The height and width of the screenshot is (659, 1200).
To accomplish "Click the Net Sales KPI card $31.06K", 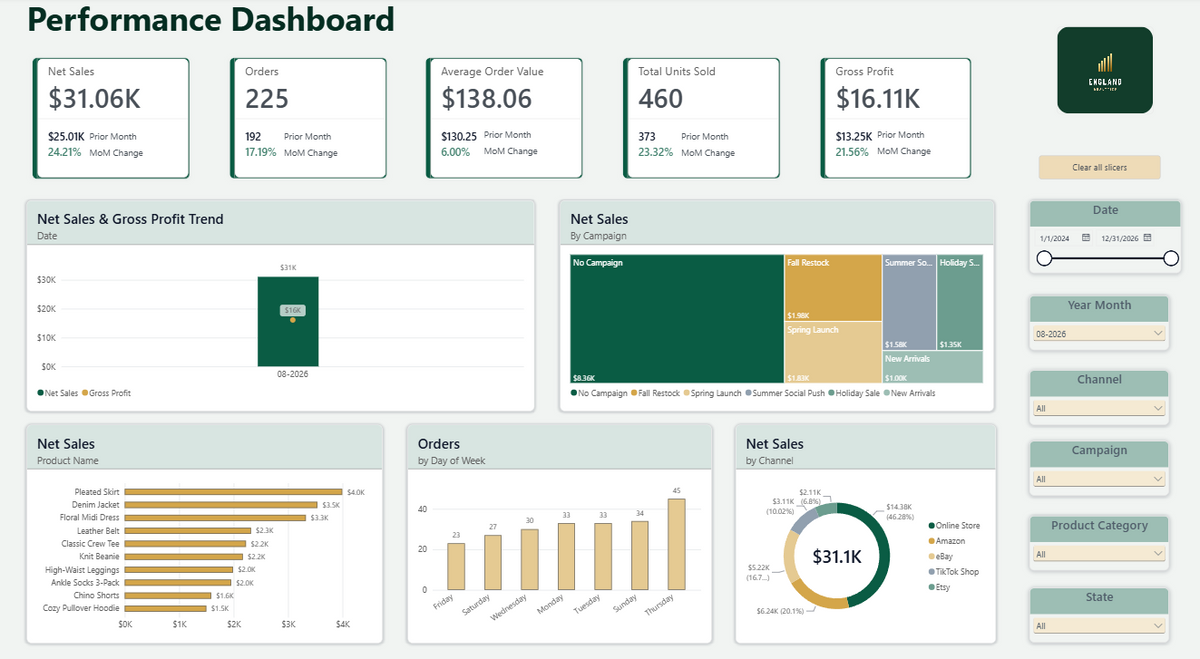I will (x=112, y=118).
